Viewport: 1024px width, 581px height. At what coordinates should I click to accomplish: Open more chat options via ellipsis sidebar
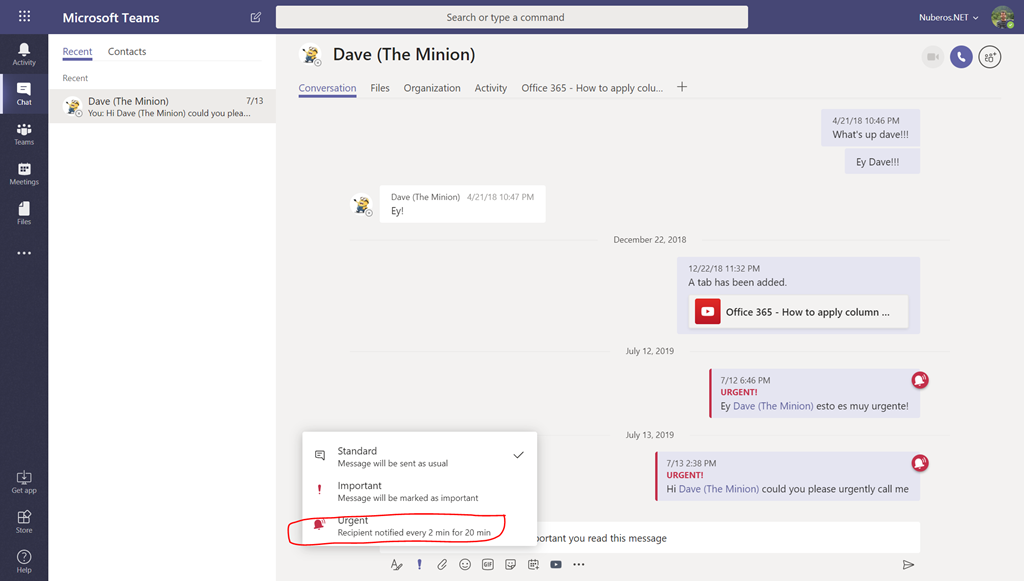[23, 252]
